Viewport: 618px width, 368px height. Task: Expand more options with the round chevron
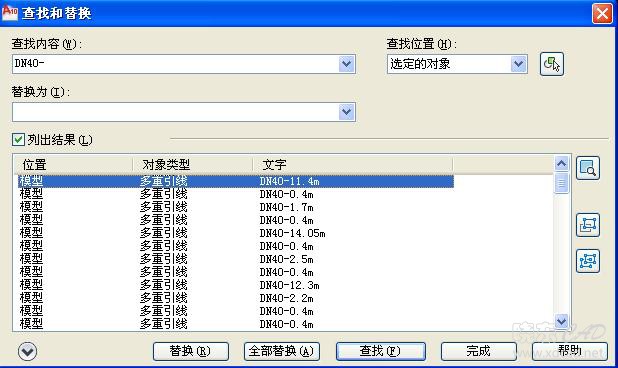(28, 351)
